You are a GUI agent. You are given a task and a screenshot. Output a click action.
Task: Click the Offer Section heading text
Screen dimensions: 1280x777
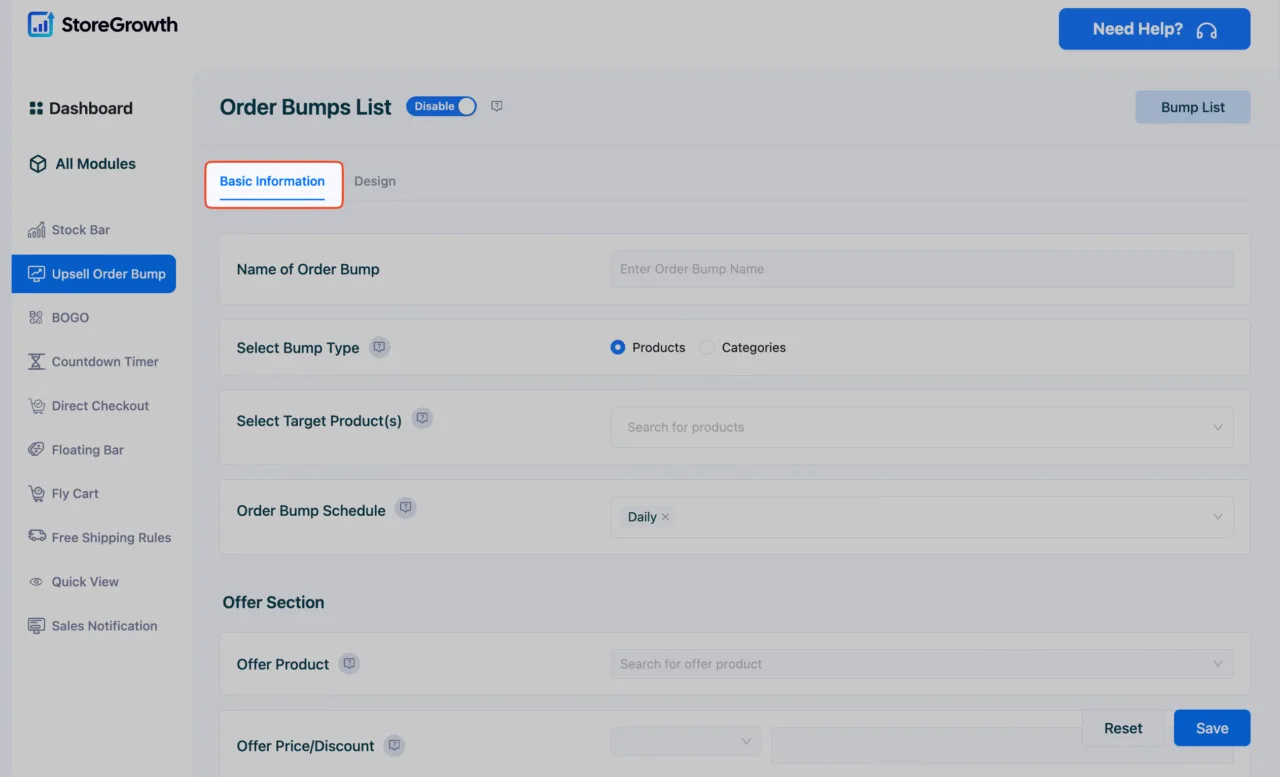click(273, 602)
